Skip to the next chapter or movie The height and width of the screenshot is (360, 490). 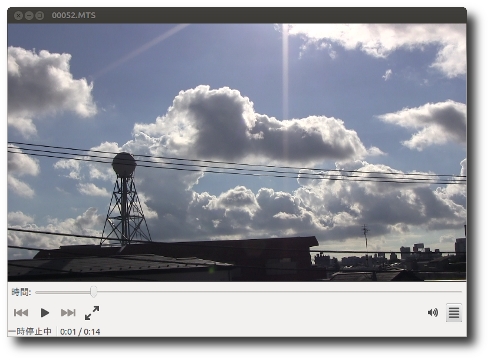click(68, 313)
